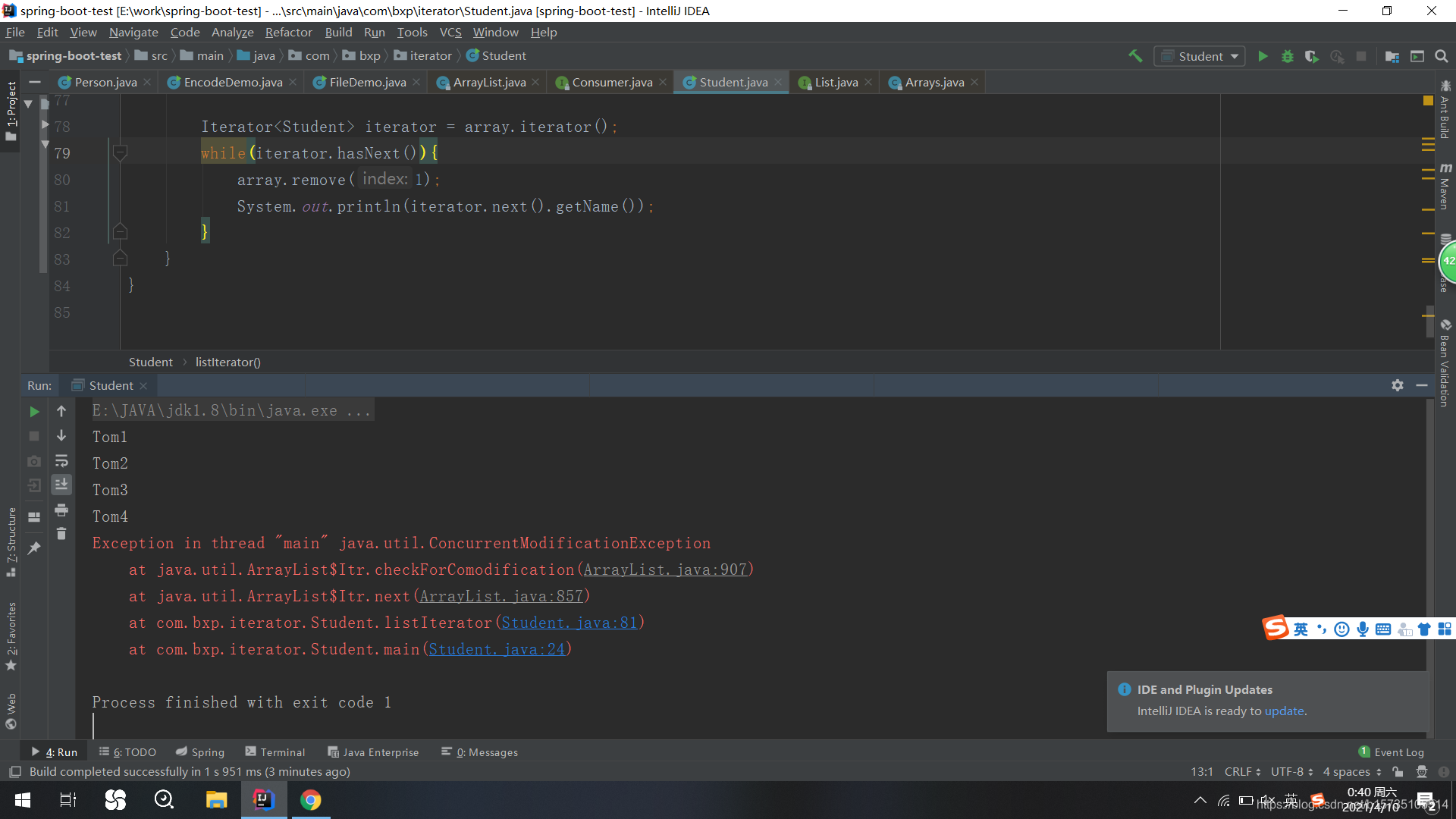Run Student with Coverage
1456x819 pixels.
[1313, 56]
